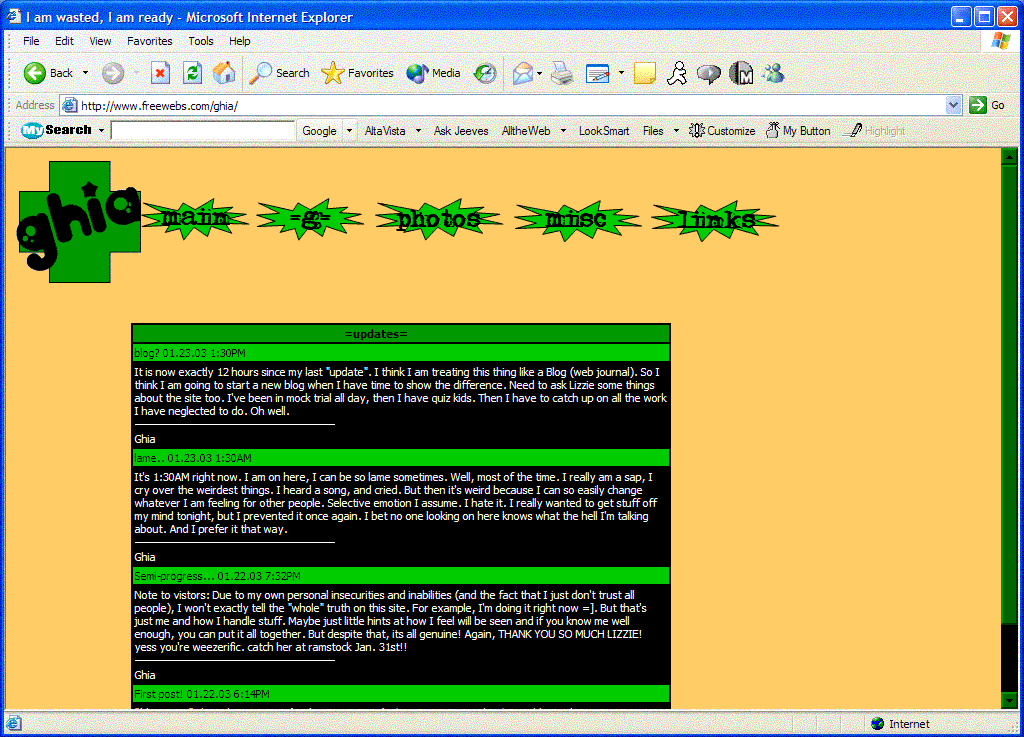1024x737 pixels.
Task: Open the Favorites menu
Action: [x=150, y=40]
